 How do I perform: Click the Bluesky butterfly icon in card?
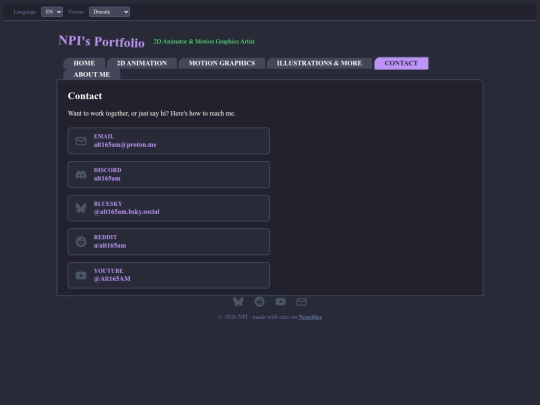tap(81, 208)
